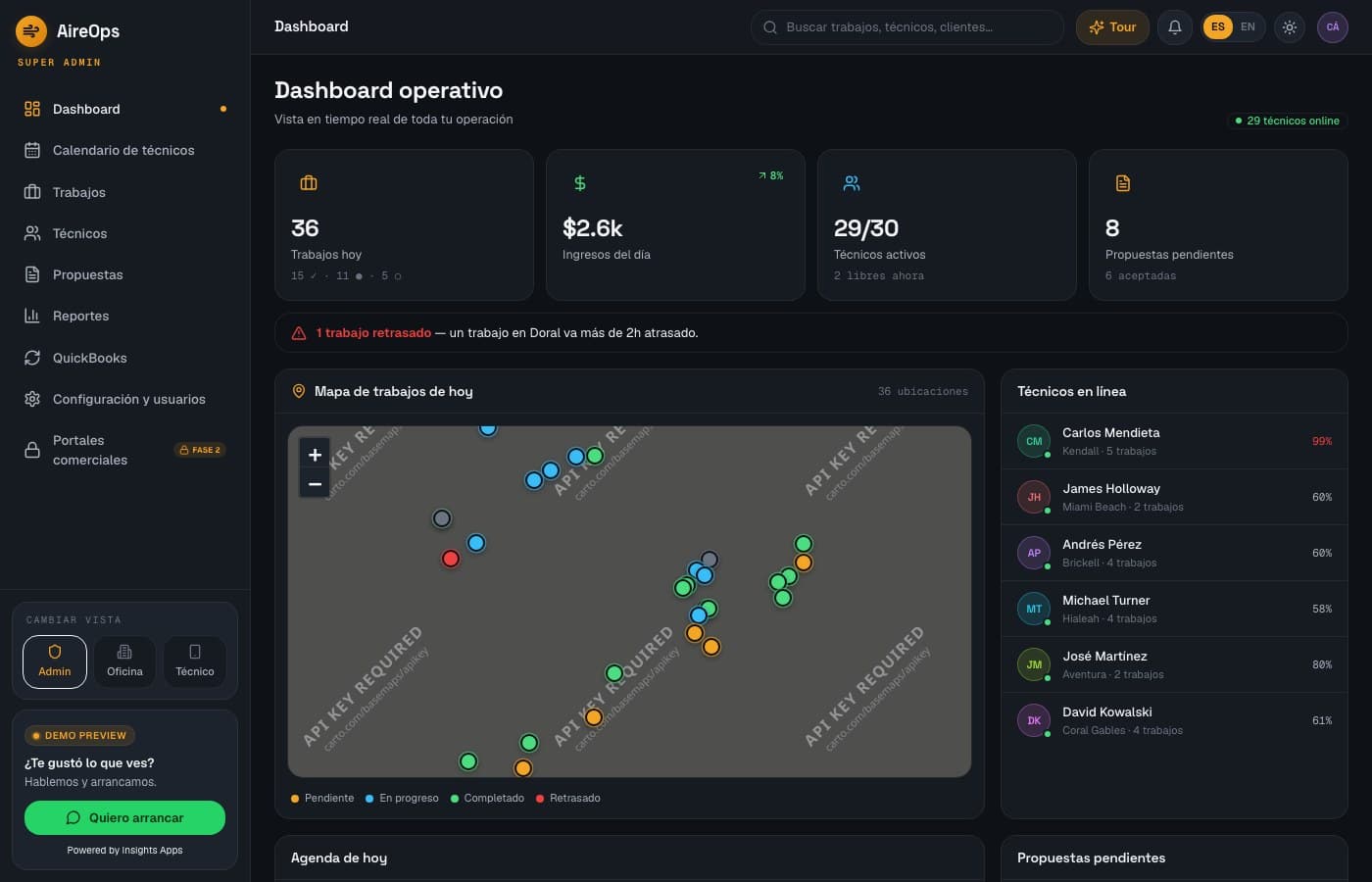Click the document icon in Propuestas pendientes card
The image size is (1372, 882).
(1123, 183)
